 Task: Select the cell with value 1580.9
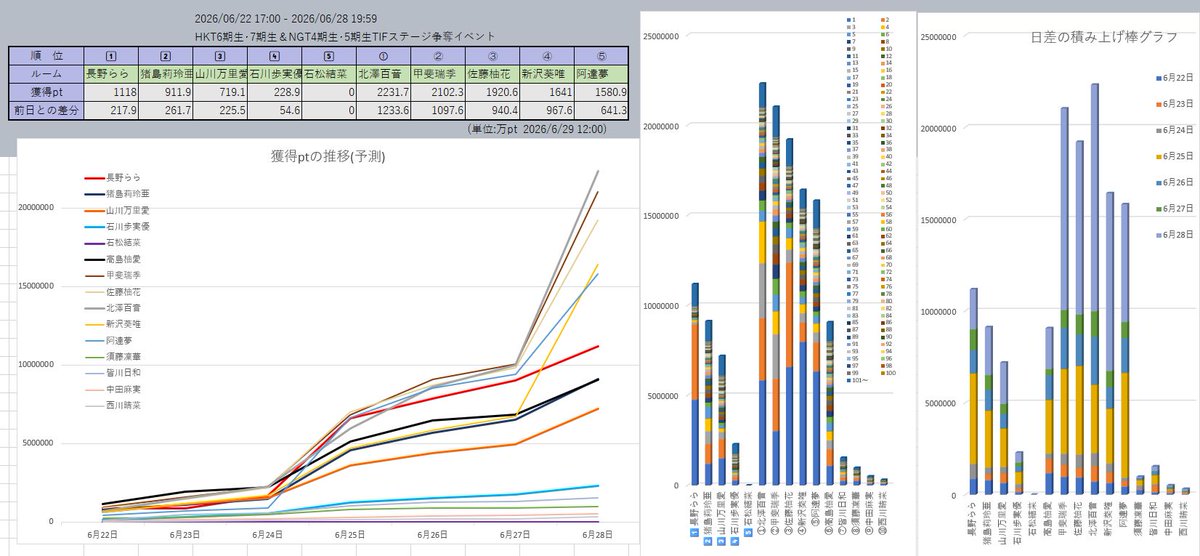point(599,91)
